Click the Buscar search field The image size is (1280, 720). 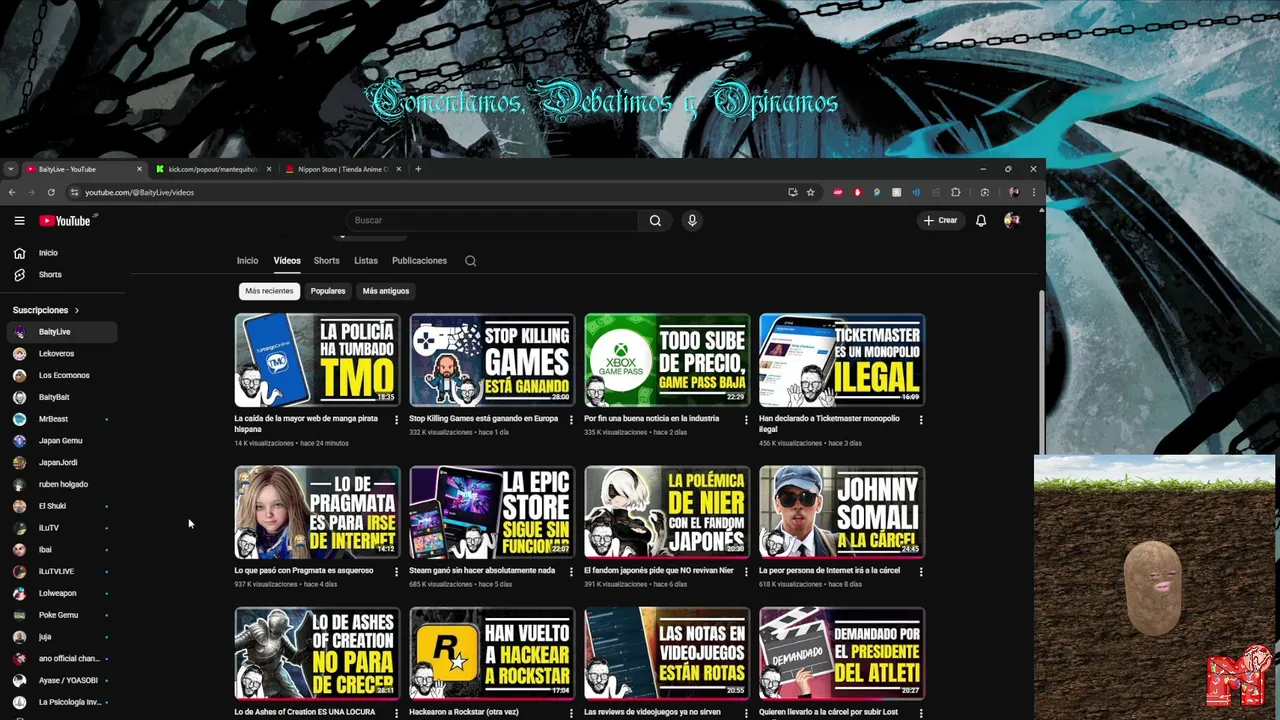tap(492, 220)
